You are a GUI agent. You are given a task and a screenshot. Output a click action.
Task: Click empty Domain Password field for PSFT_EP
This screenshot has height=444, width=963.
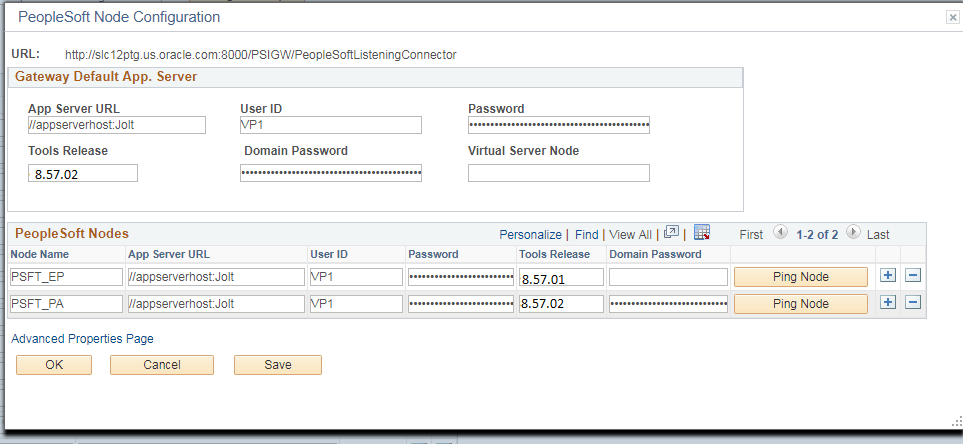coord(668,277)
